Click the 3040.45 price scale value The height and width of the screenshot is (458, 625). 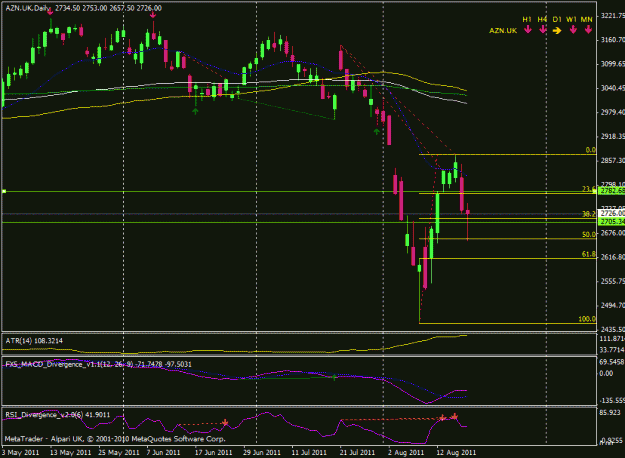click(x=613, y=88)
